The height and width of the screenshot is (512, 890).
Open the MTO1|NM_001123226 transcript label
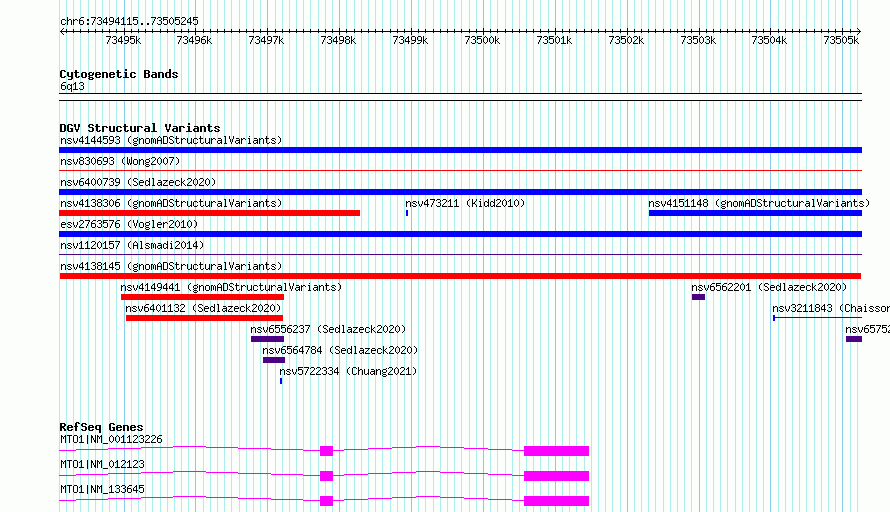coord(111,439)
